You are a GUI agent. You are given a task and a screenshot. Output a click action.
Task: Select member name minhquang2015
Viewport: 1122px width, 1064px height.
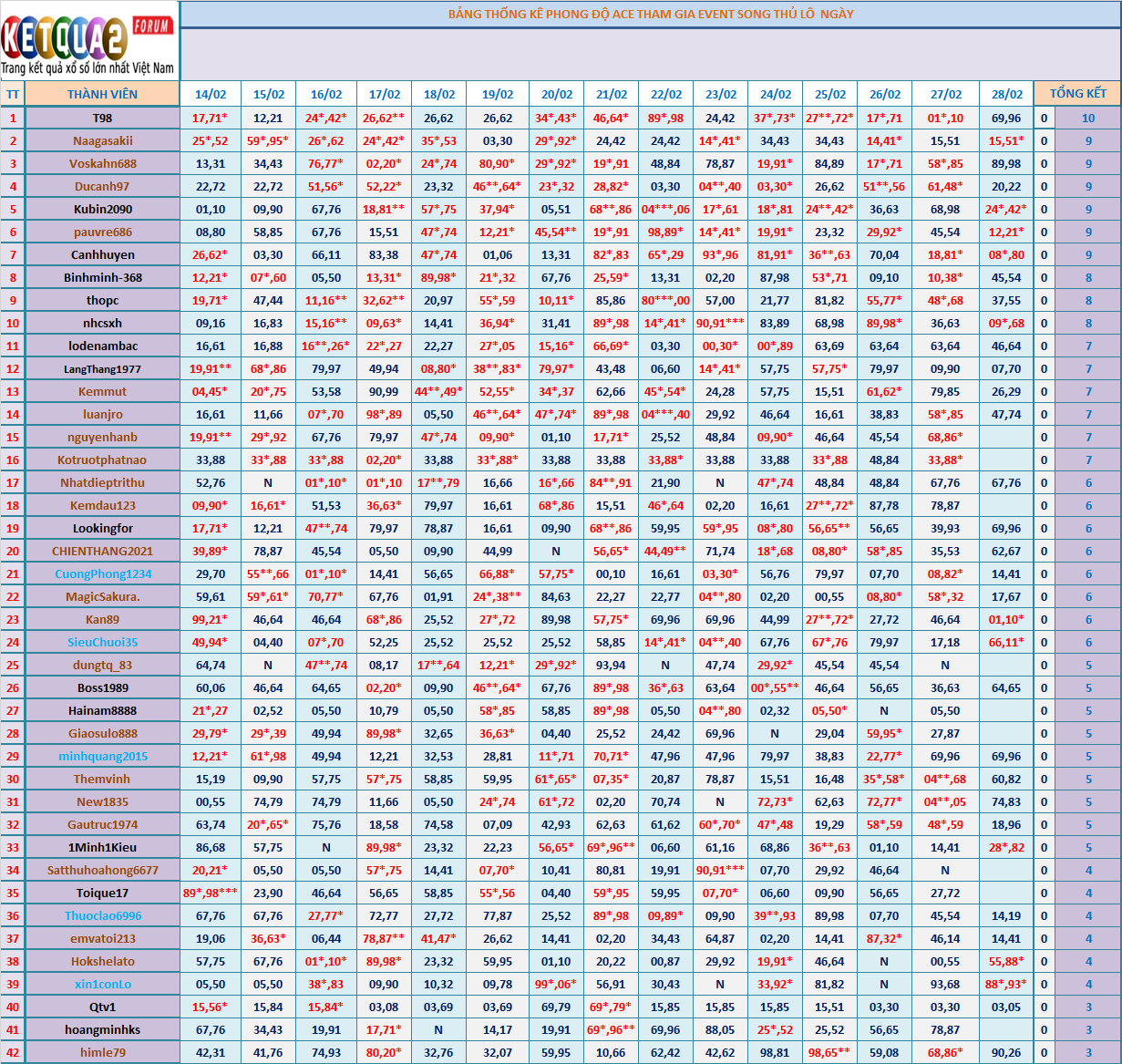(x=102, y=756)
